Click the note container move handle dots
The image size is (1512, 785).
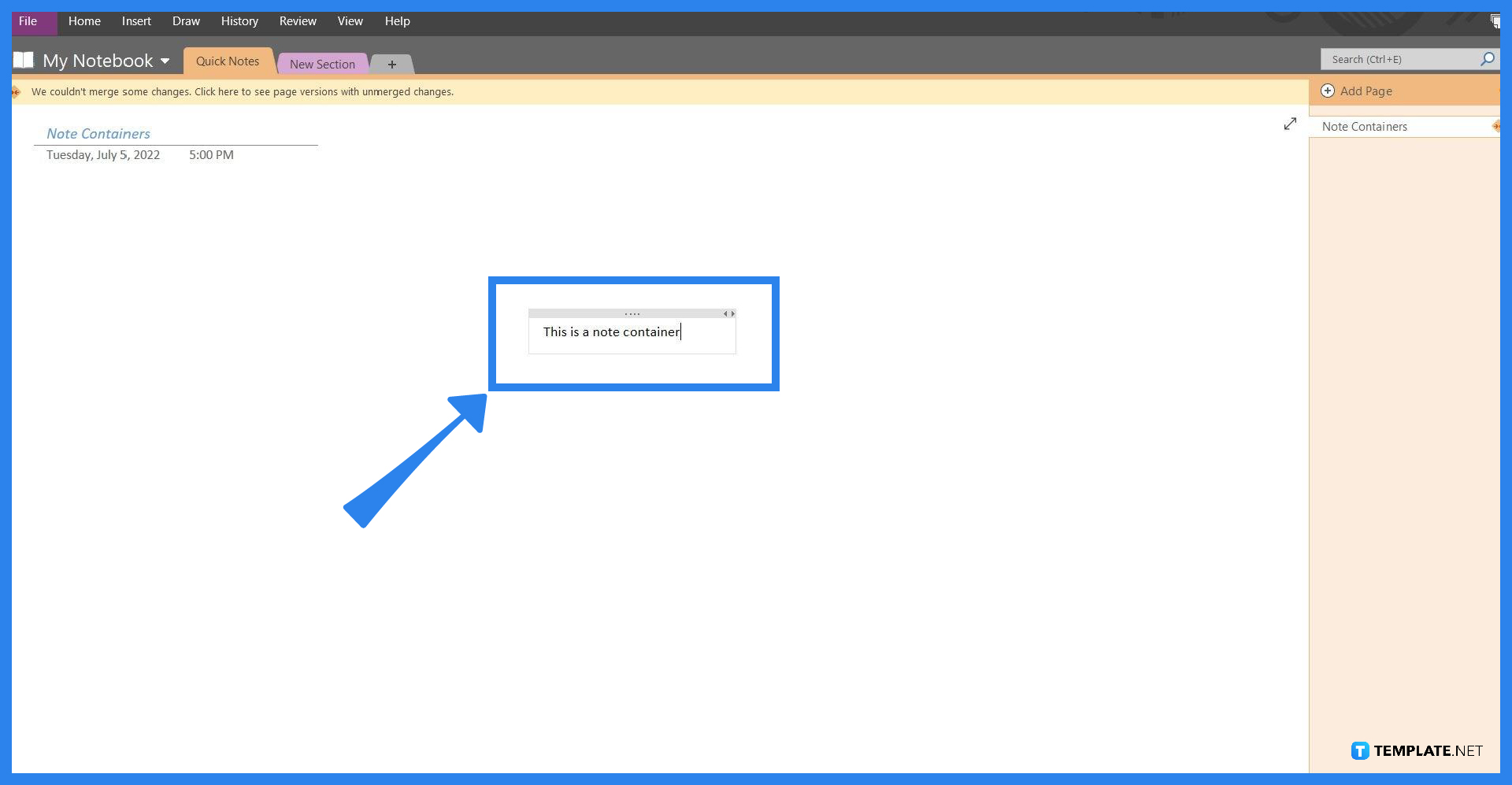point(632,313)
